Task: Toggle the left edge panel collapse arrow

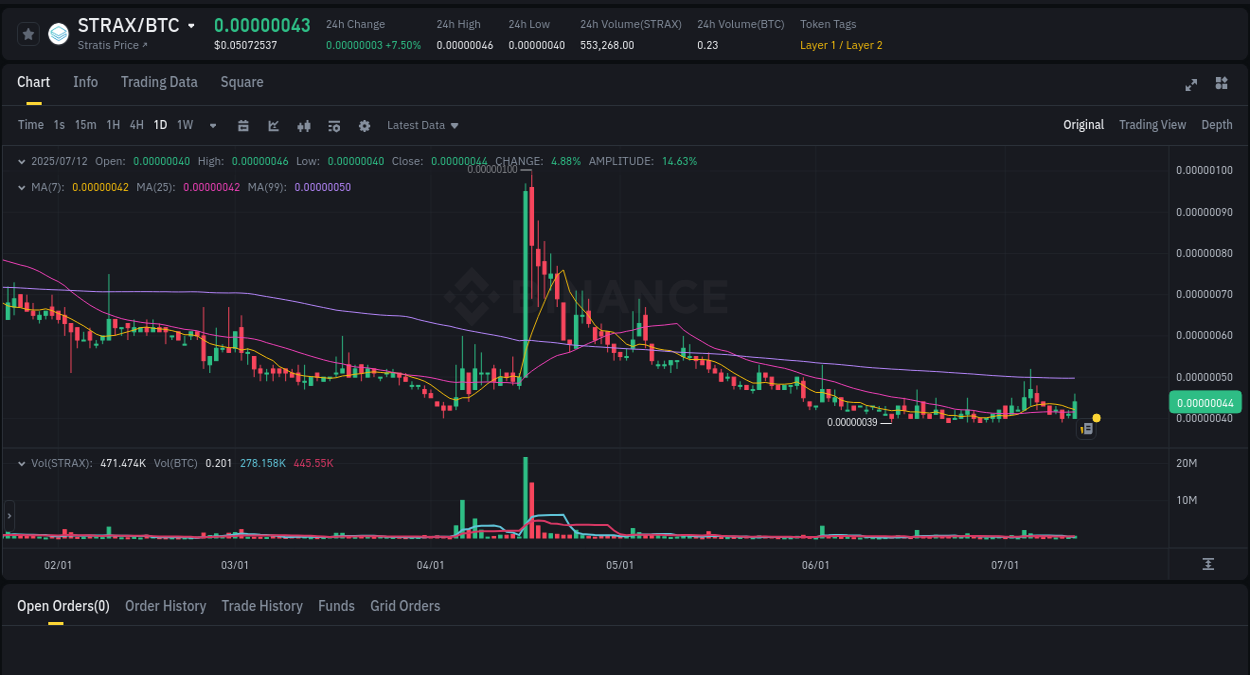Action: [x=8, y=518]
